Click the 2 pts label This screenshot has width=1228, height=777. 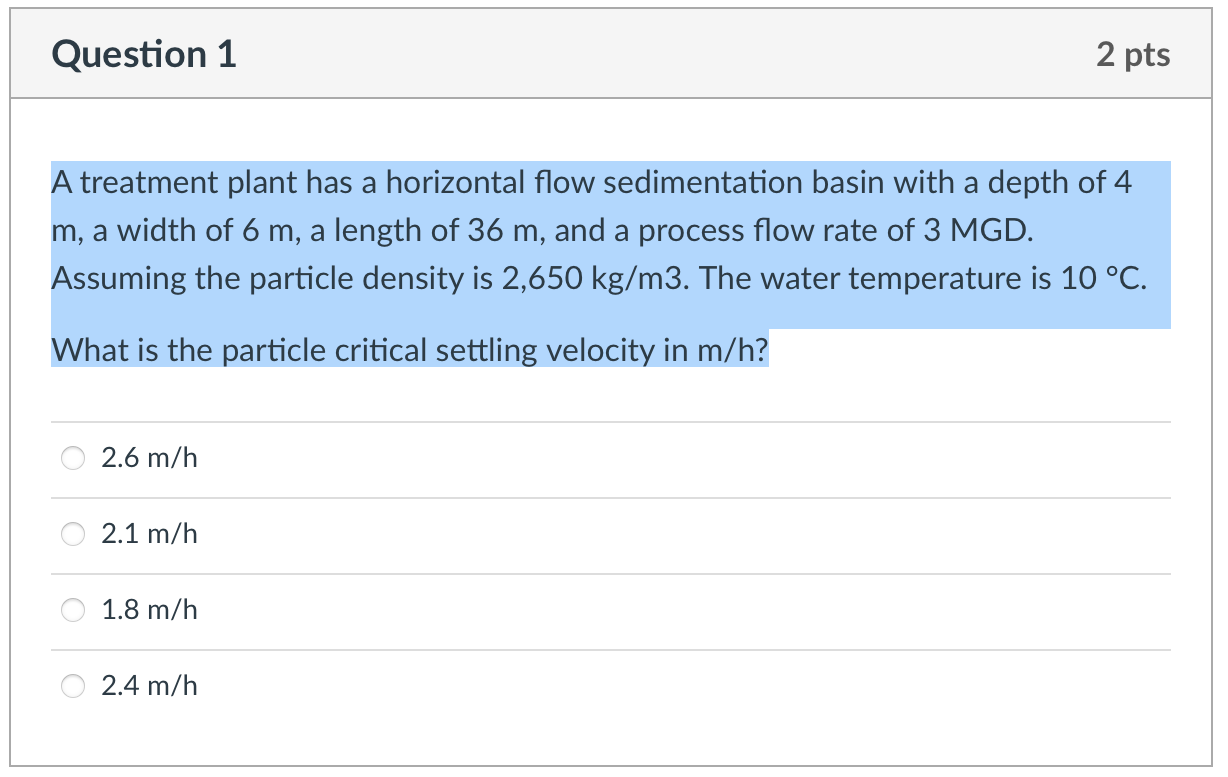click(x=1134, y=55)
